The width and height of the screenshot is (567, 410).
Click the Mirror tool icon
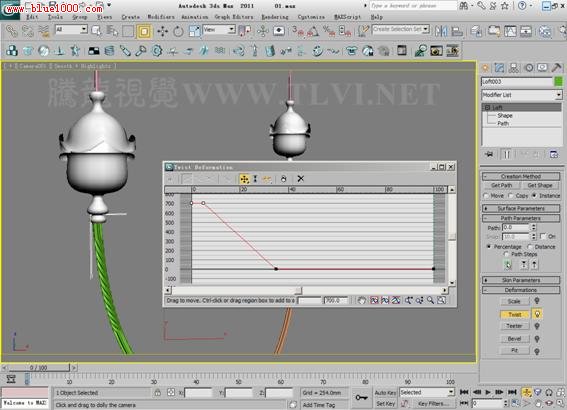pos(441,31)
